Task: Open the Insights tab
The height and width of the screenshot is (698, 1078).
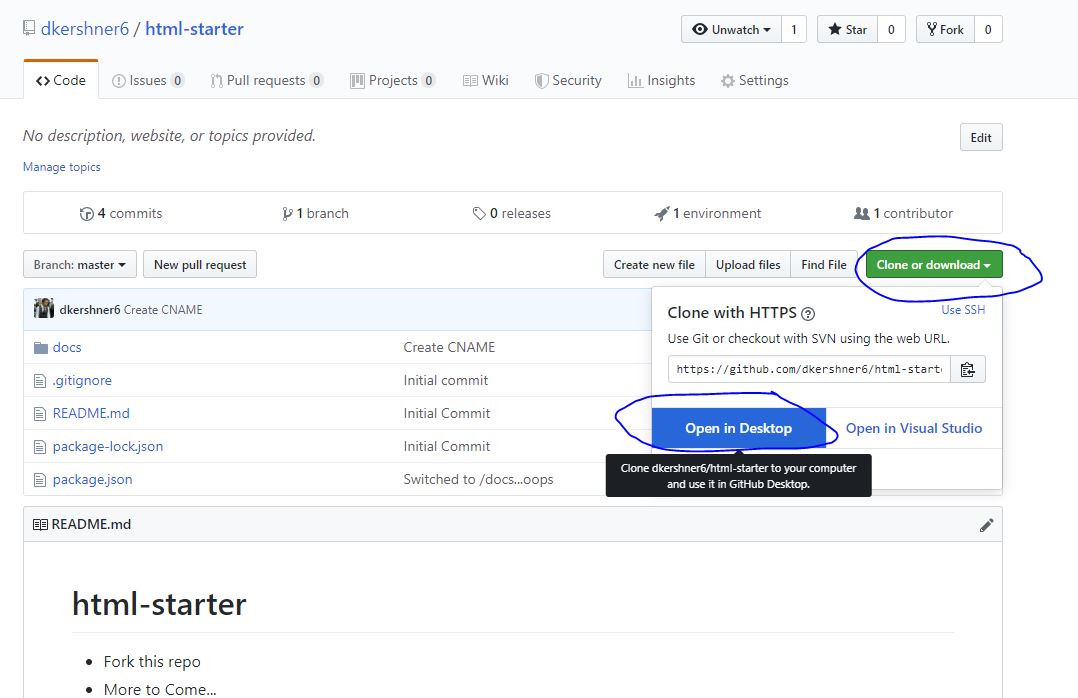Action: pos(661,80)
